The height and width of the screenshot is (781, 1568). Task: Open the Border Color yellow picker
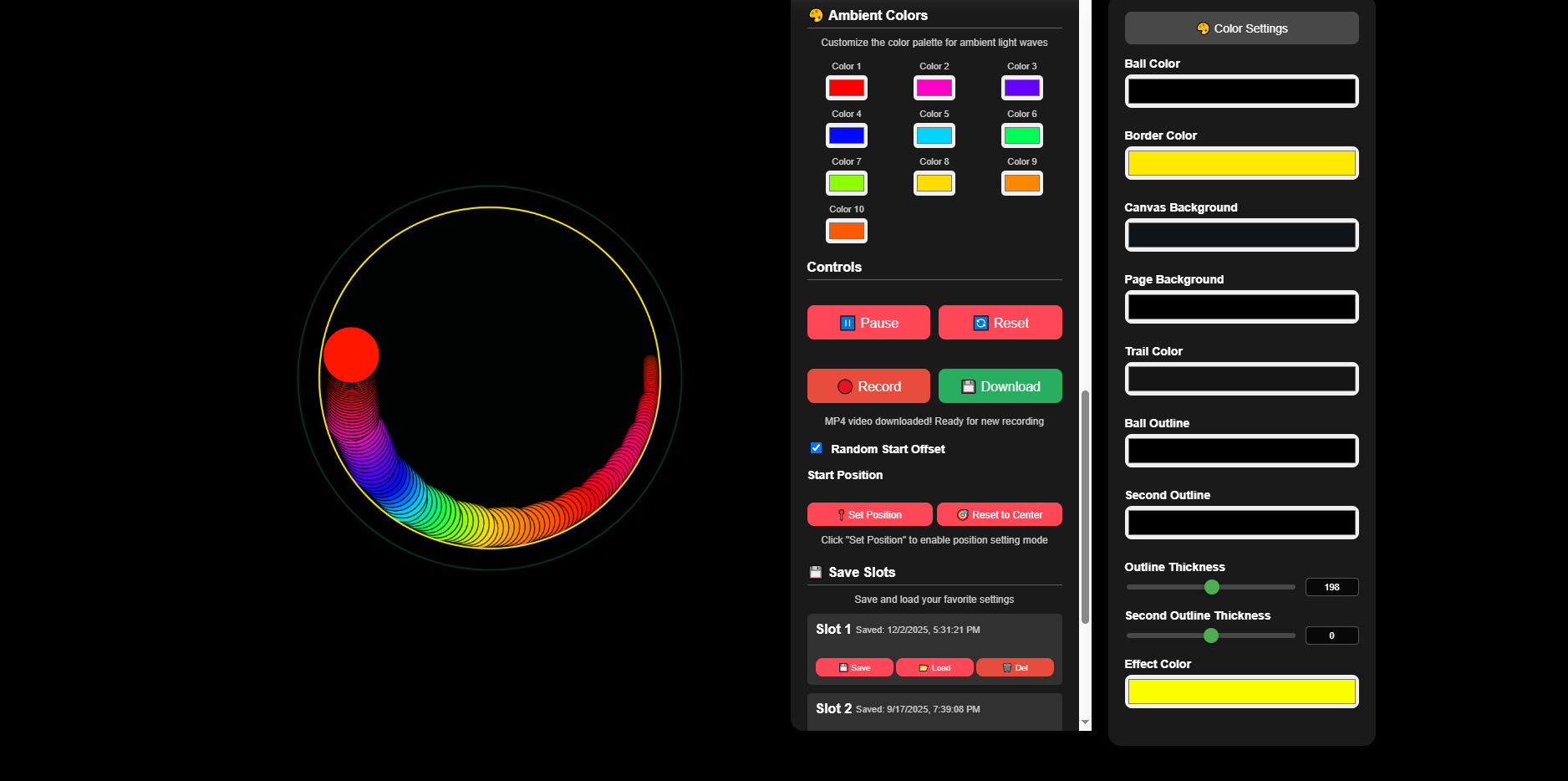point(1241,163)
